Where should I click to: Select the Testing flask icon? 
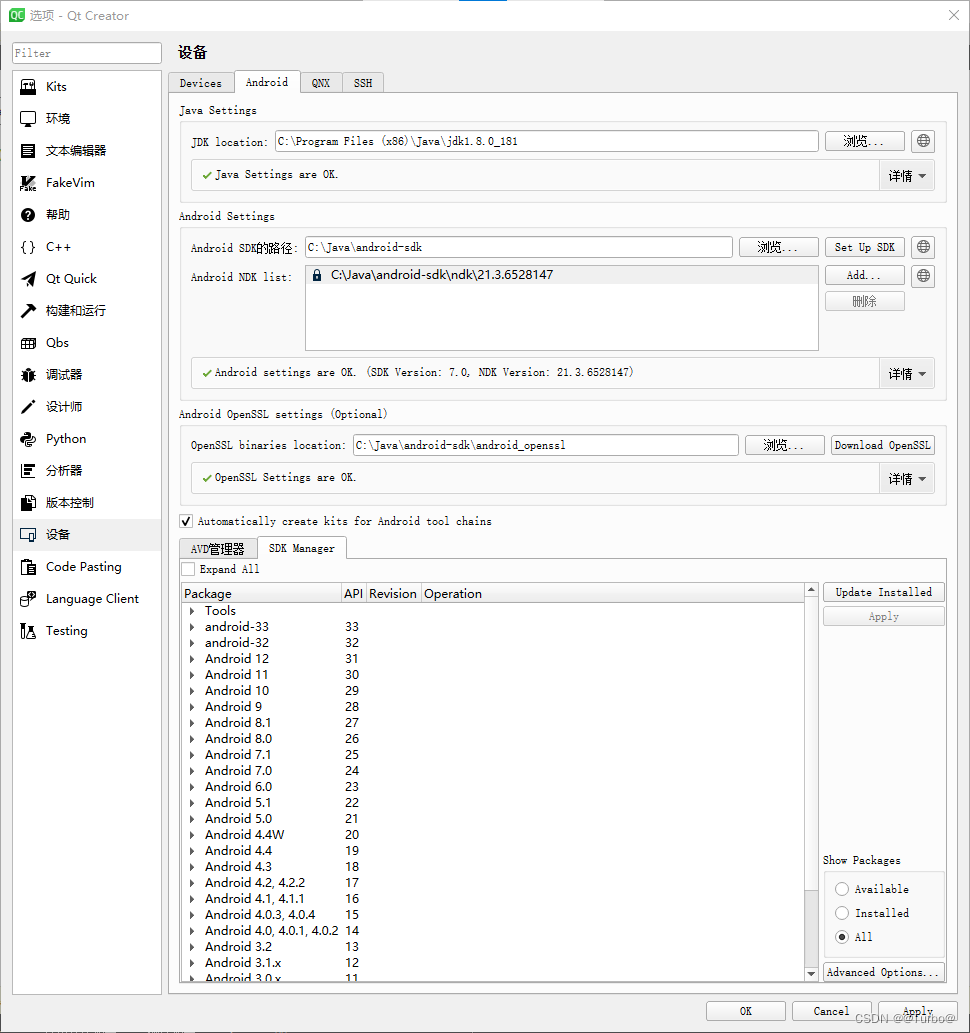tap(28, 631)
